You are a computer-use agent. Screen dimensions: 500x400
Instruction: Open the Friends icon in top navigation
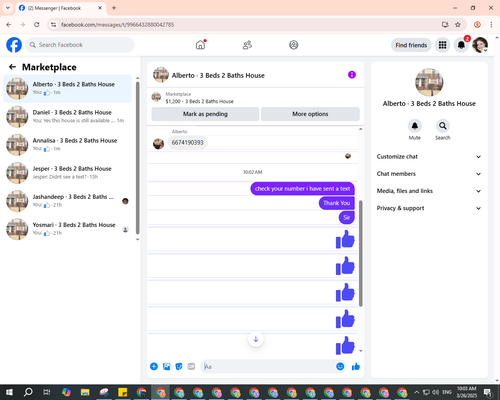click(247, 45)
